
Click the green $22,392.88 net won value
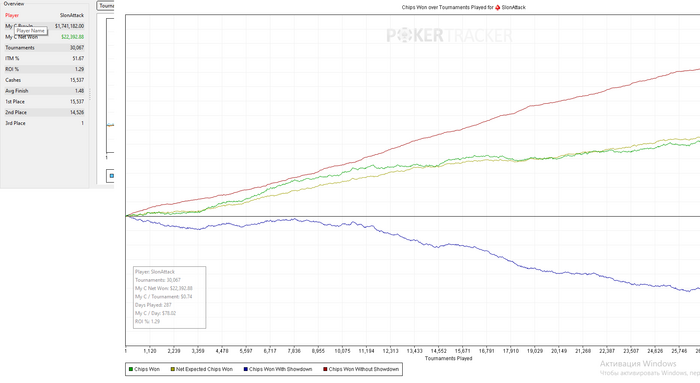72,37
